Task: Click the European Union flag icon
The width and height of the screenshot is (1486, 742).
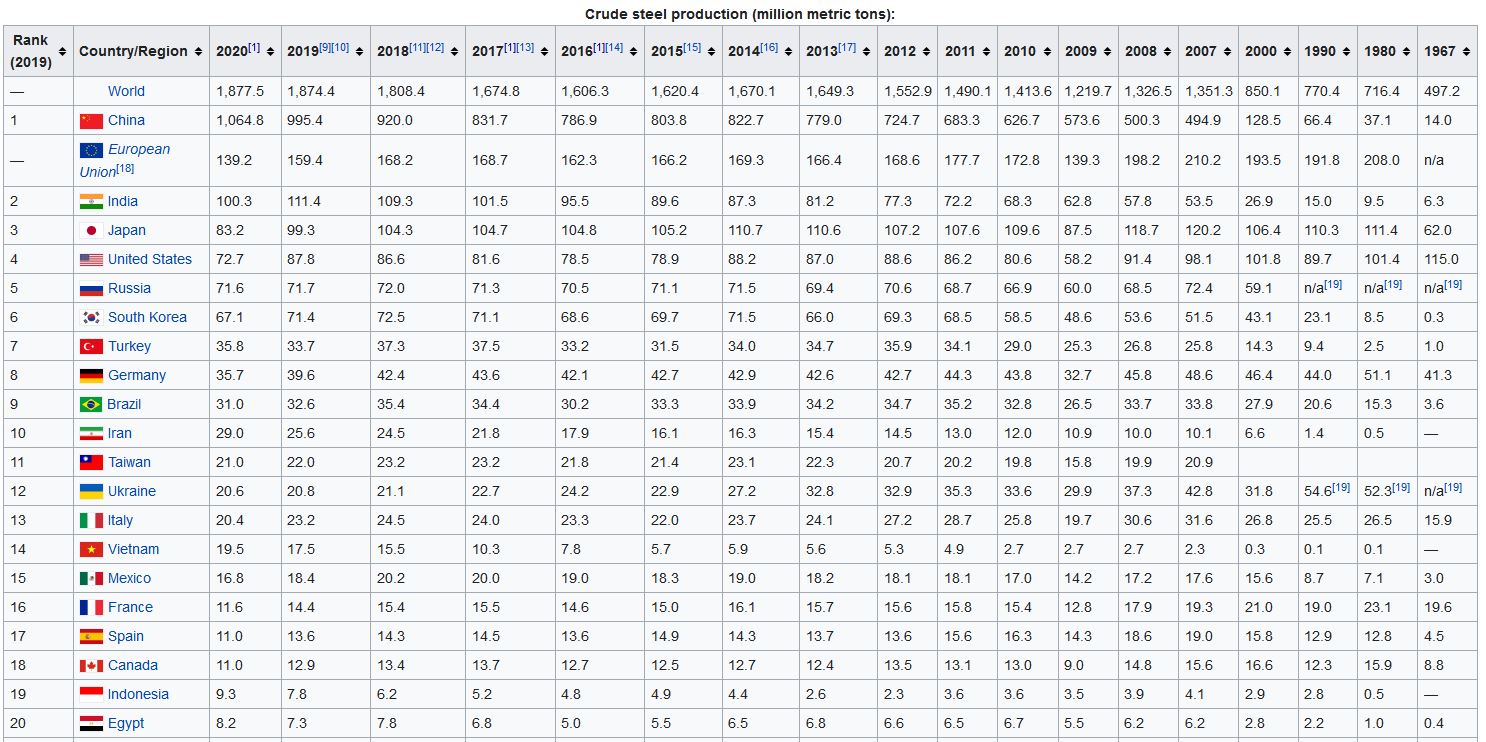Action: click(92, 150)
